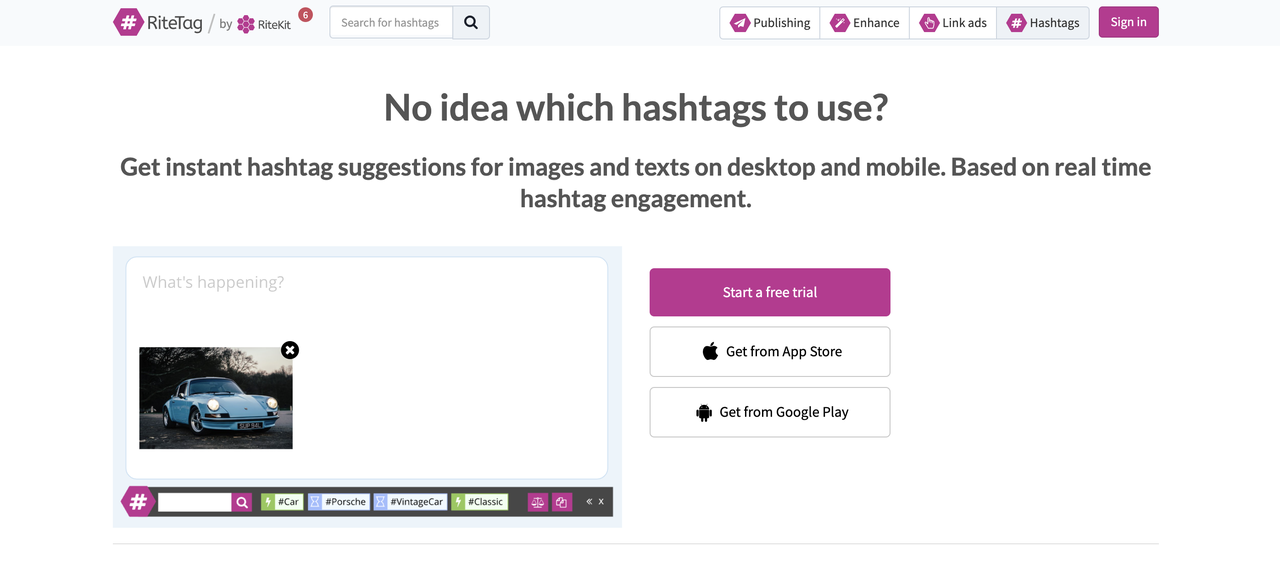
Task: Click the pink search icon in hashtag bar
Action: [242, 502]
